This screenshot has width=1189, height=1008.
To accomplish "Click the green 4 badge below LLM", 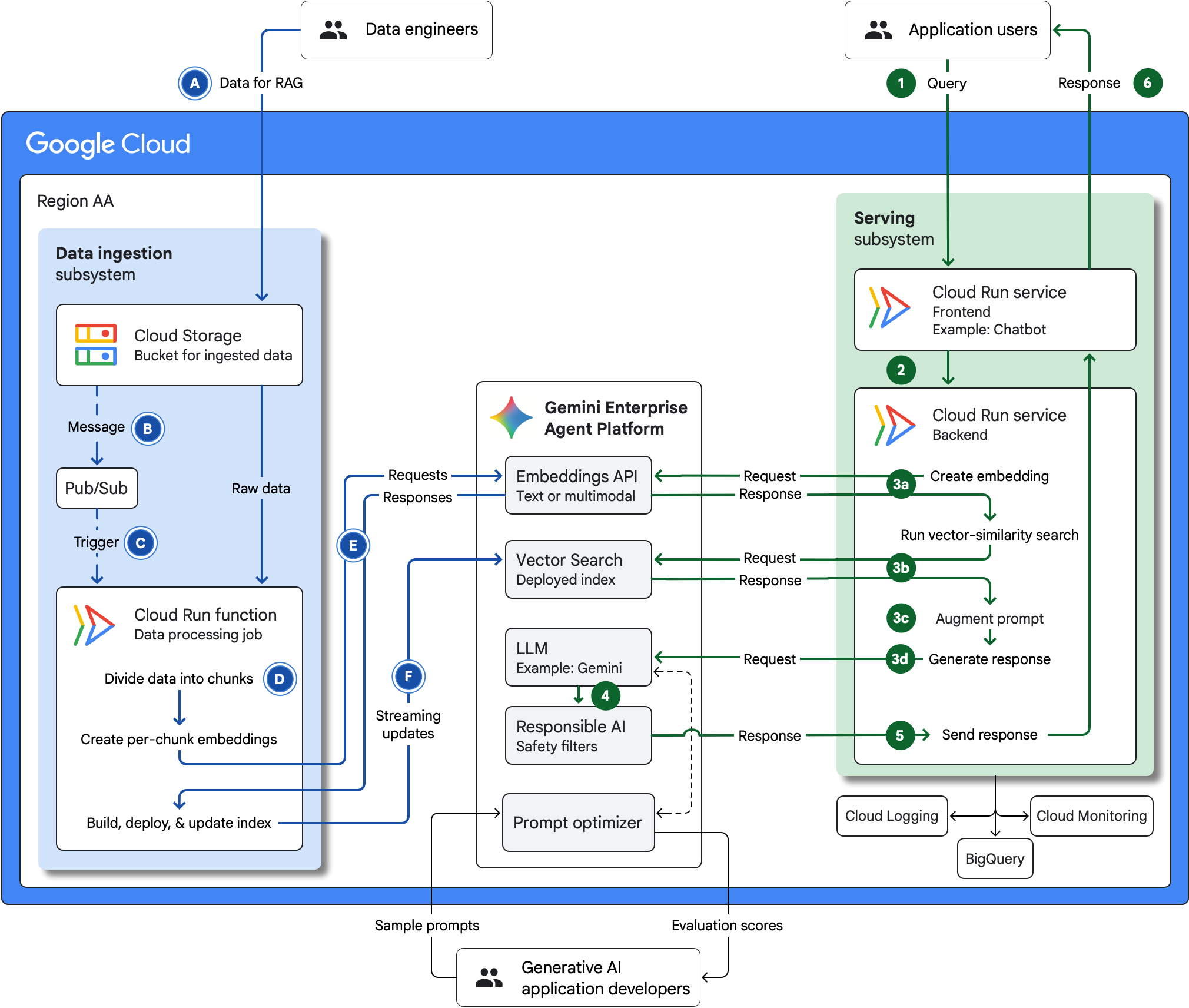I will (605, 696).
